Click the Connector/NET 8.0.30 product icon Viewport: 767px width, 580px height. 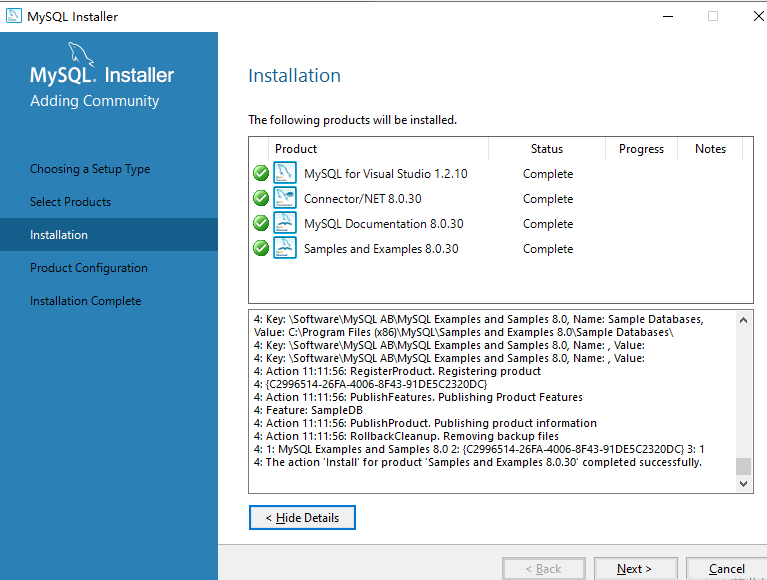click(x=285, y=198)
